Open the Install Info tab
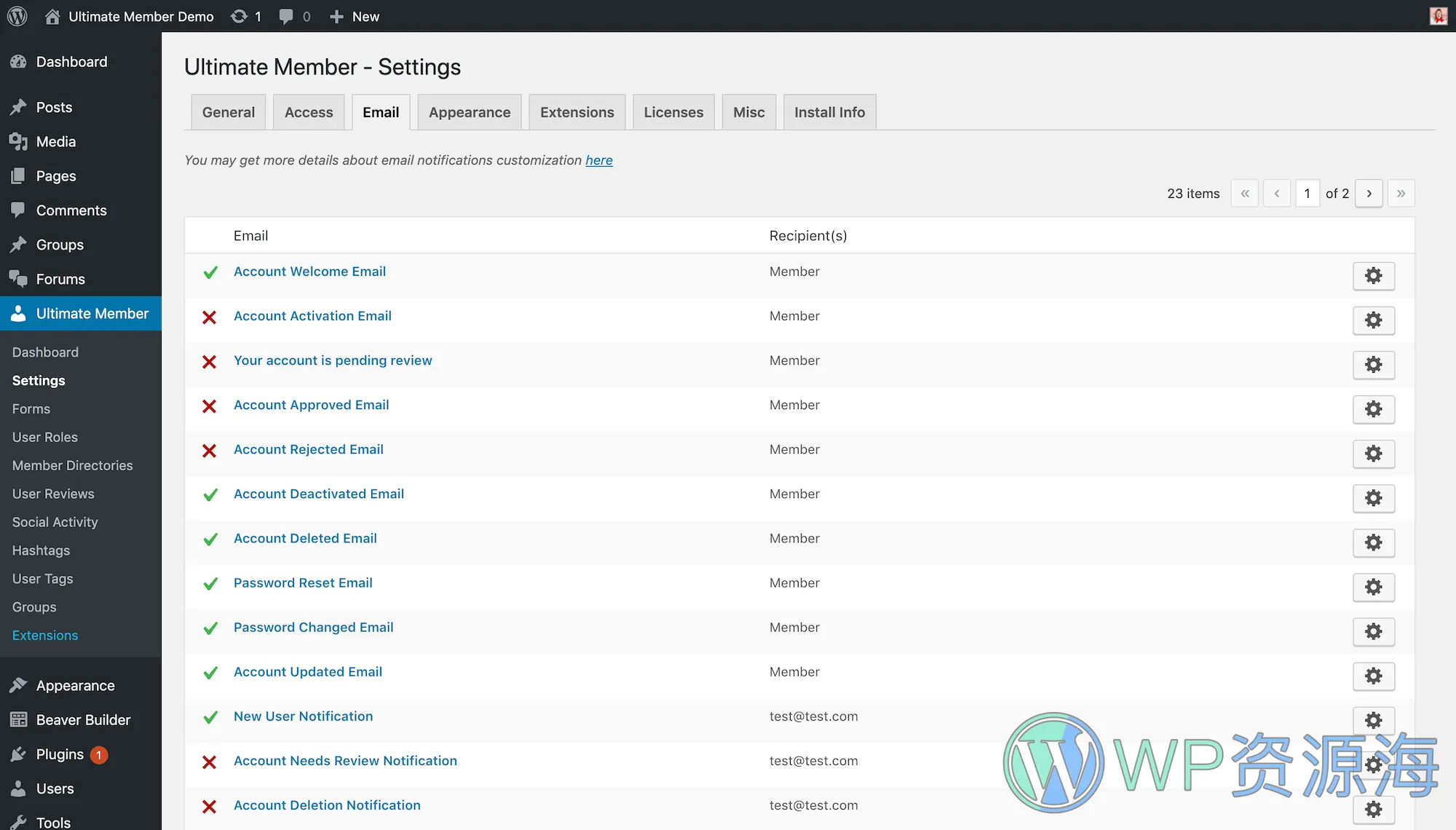The width and height of the screenshot is (1456, 830). point(829,112)
